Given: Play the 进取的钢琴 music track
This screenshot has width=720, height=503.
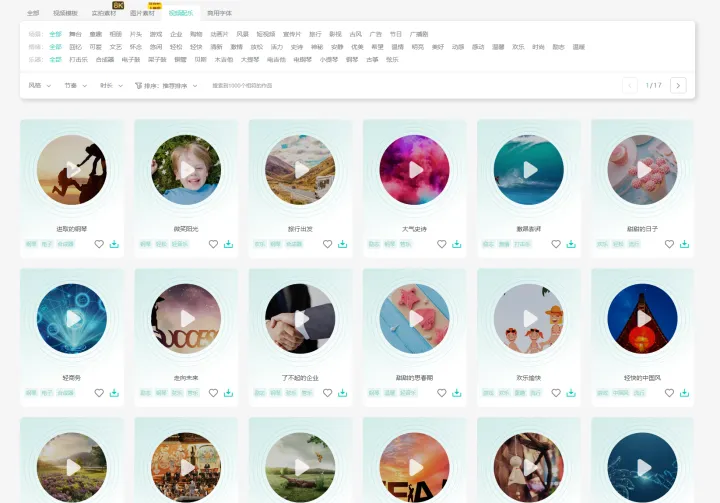Looking at the screenshot, I should click(x=72, y=170).
